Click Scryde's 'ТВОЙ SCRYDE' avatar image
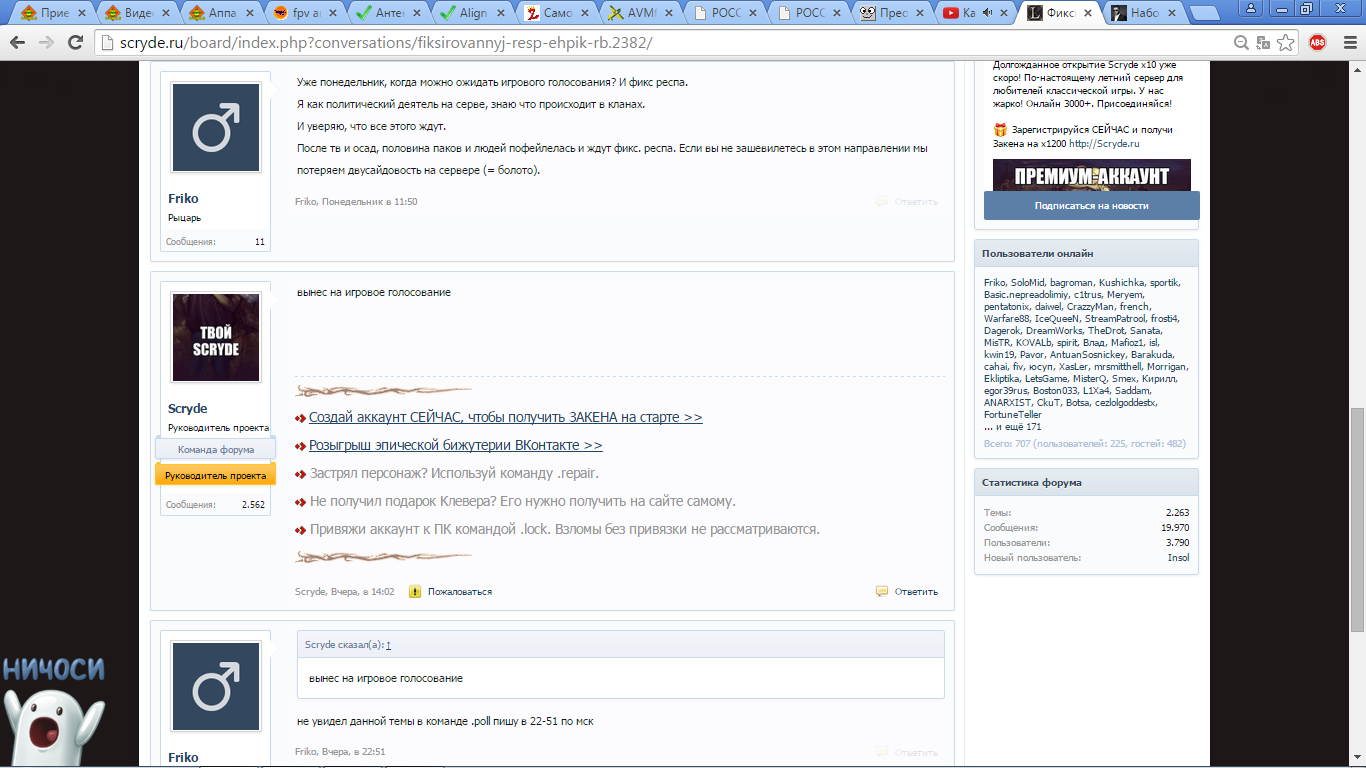The height and width of the screenshot is (768, 1366). 216,338
